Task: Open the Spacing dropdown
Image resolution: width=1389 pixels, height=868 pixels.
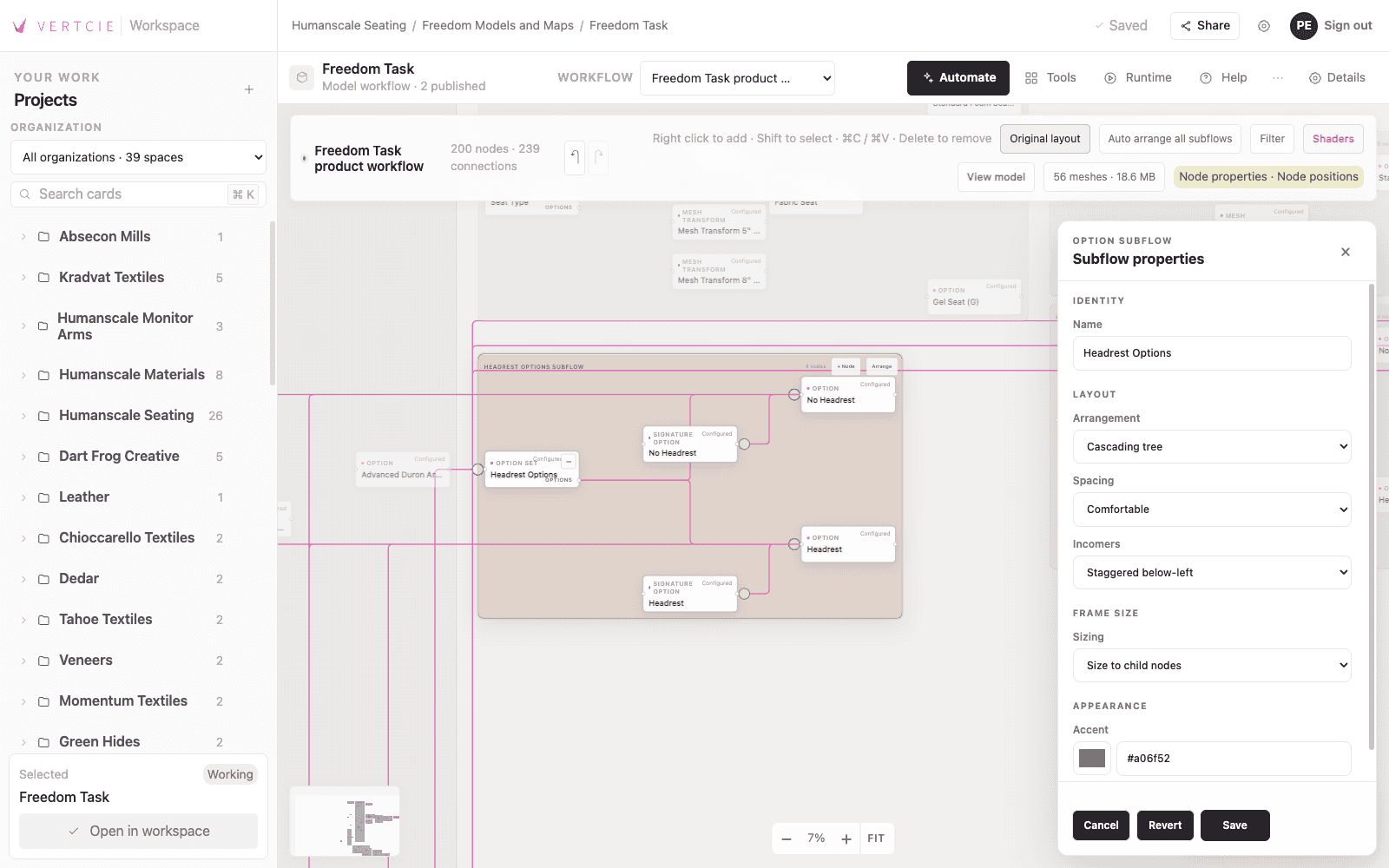Action: [1212, 510]
